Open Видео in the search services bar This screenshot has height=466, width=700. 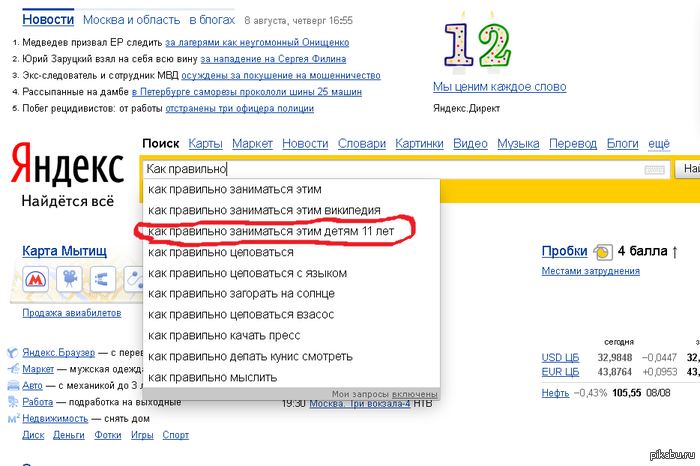(470, 144)
